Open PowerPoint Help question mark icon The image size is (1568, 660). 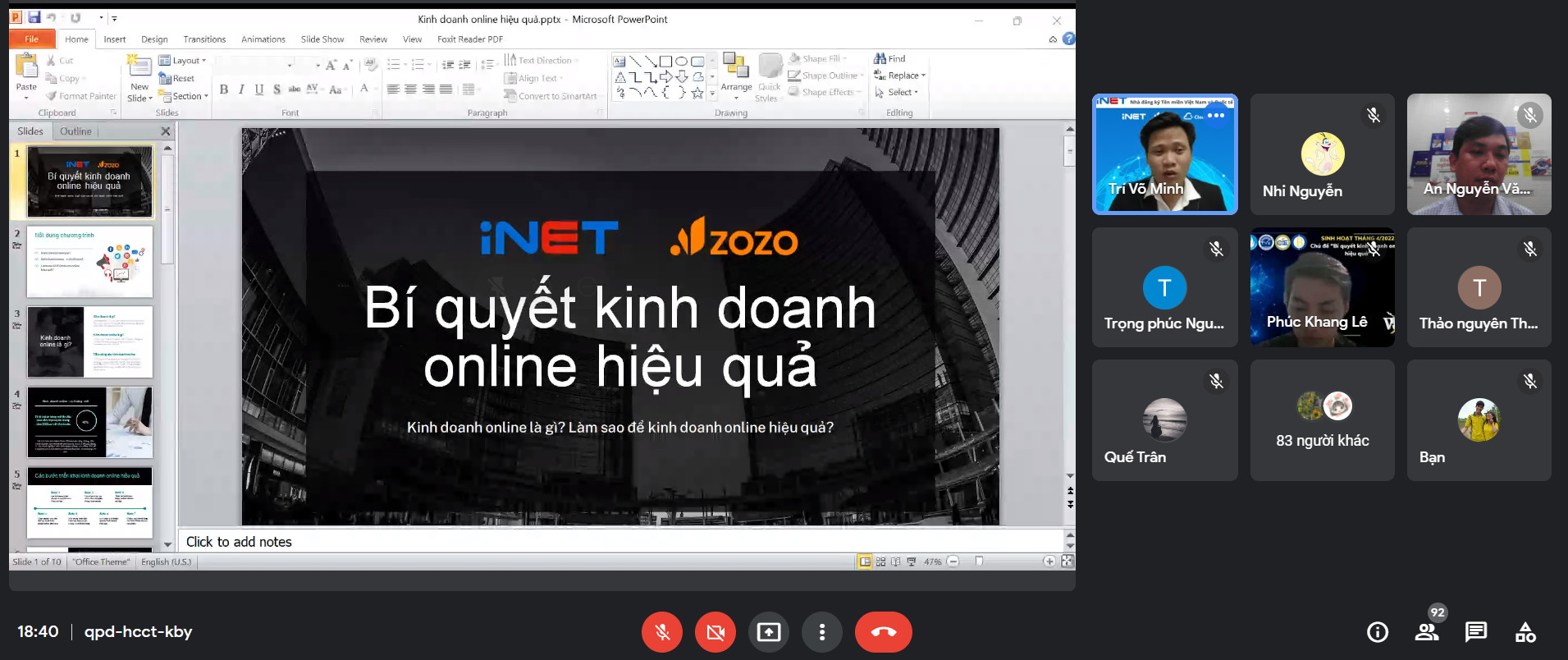click(x=1068, y=39)
